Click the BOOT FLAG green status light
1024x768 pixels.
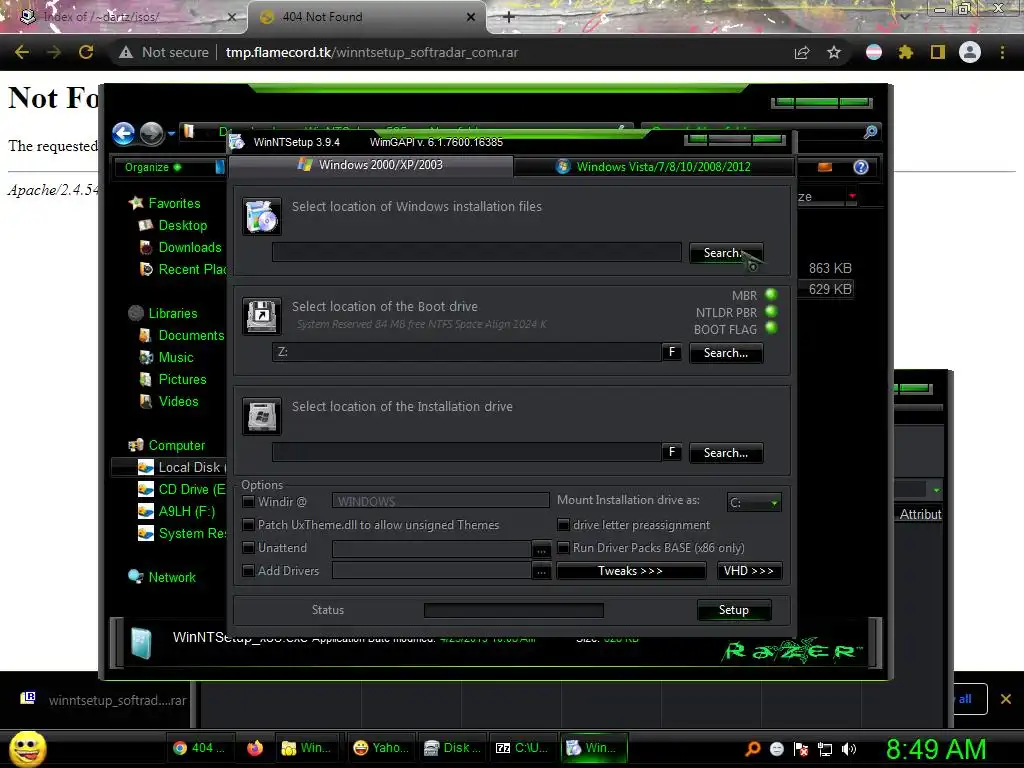(771, 328)
